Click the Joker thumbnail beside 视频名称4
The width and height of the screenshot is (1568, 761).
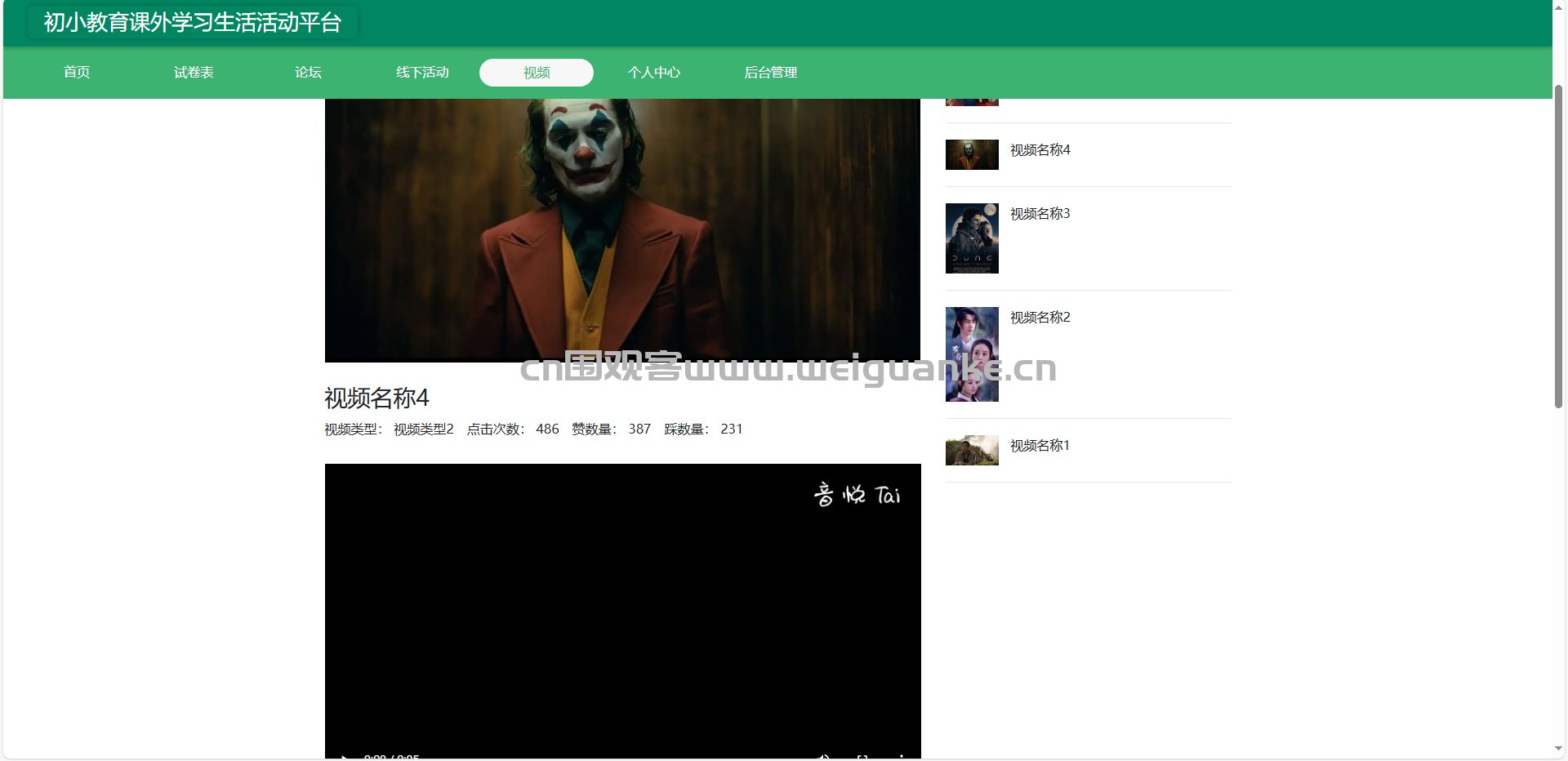pos(972,154)
